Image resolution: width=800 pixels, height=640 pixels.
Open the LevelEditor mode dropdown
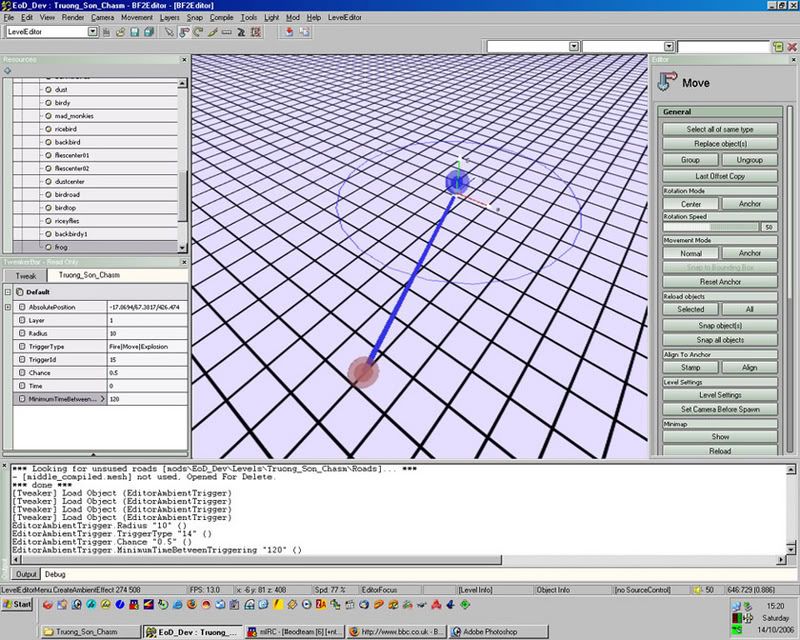tap(92, 32)
